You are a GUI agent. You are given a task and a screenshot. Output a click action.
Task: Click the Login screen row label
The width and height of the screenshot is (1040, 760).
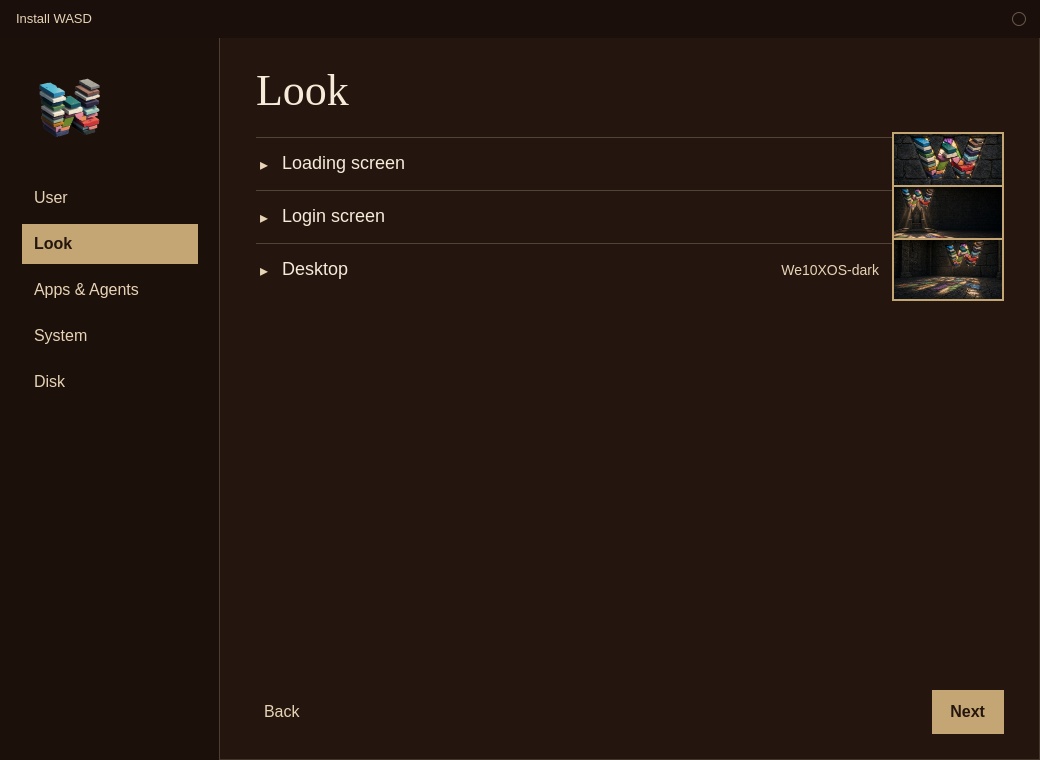[333, 216]
